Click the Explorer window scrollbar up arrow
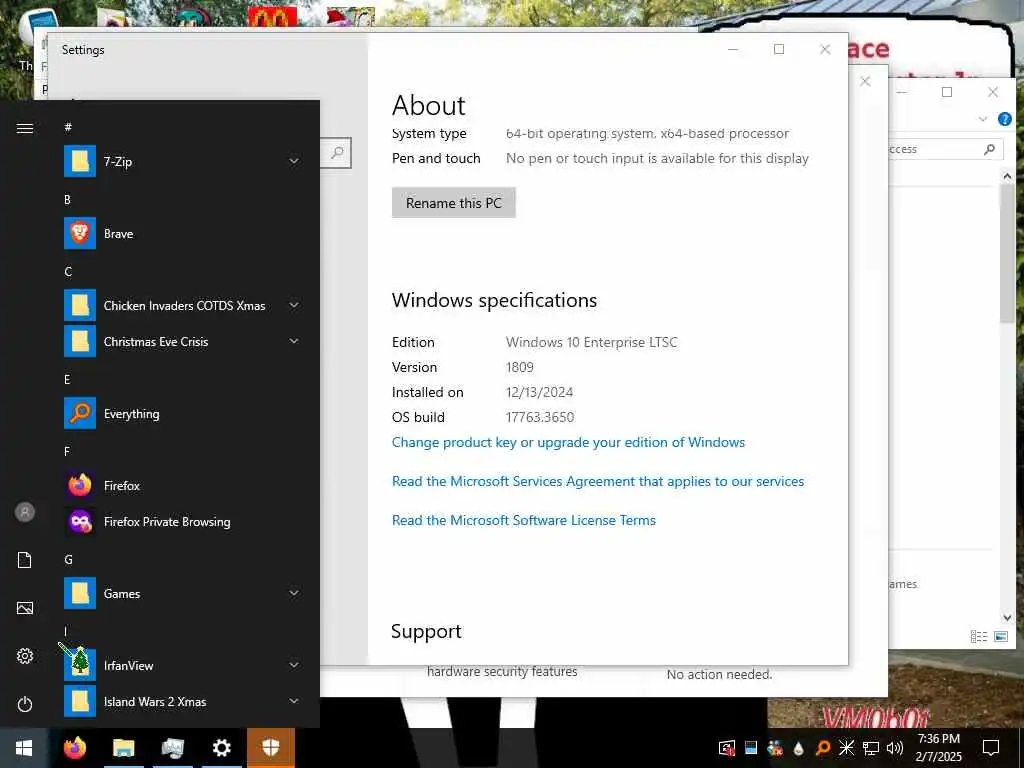1024x768 pixels. (x=1007, y=176)
